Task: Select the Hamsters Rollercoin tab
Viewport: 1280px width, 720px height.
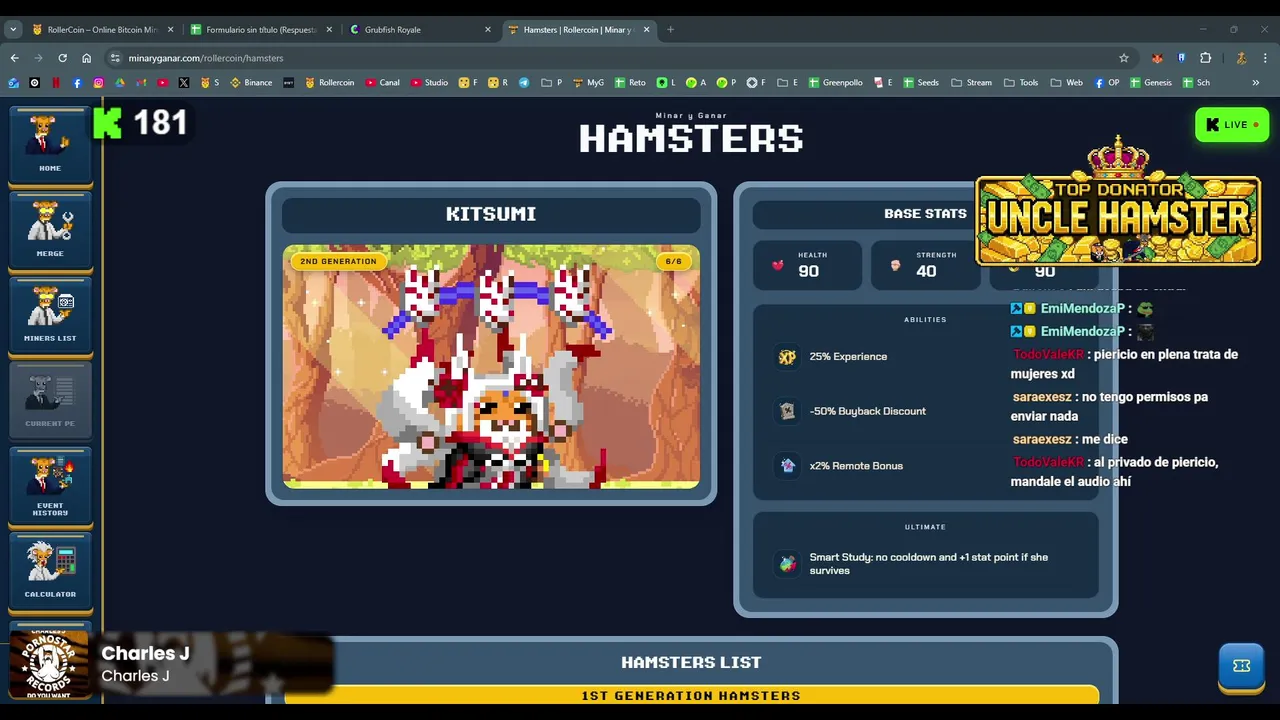Action: coord(578,30)
